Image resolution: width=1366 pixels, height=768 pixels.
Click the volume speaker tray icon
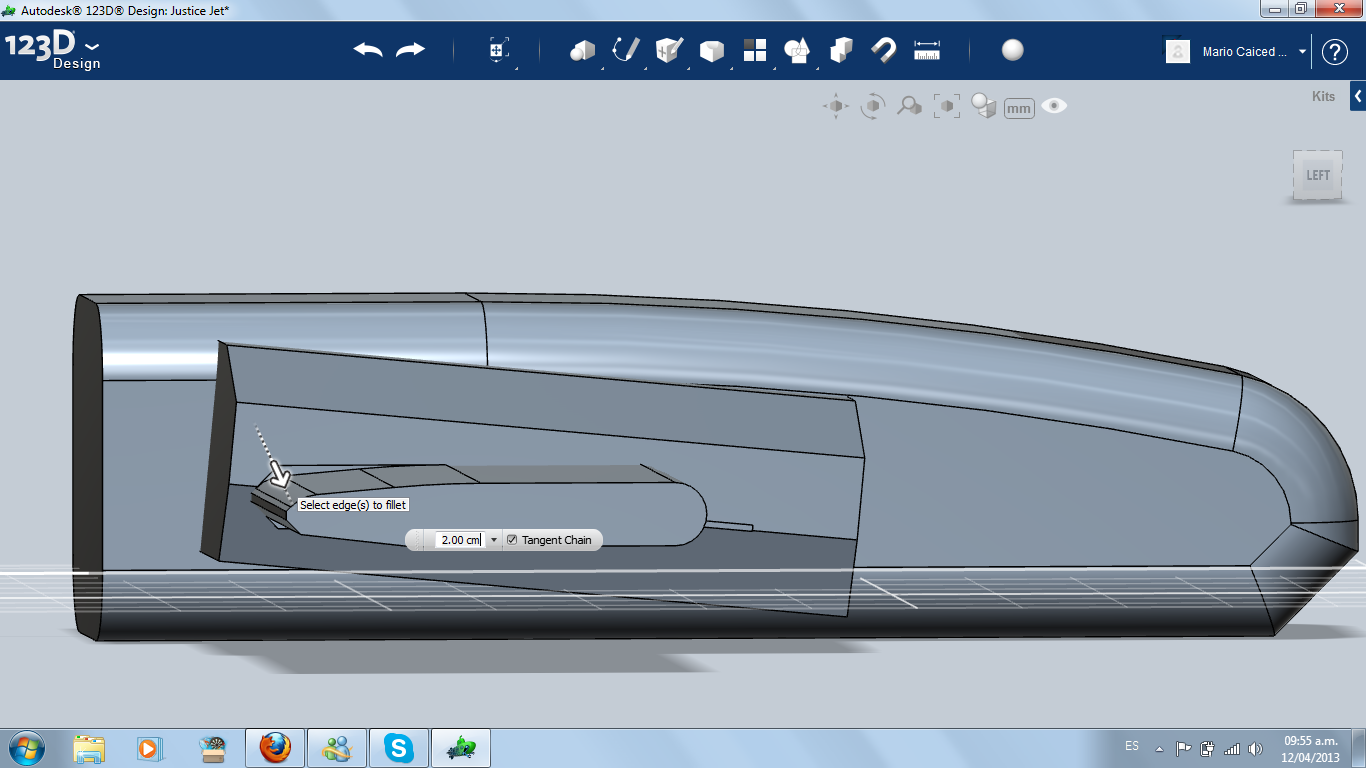click(x=1256, y=748)
